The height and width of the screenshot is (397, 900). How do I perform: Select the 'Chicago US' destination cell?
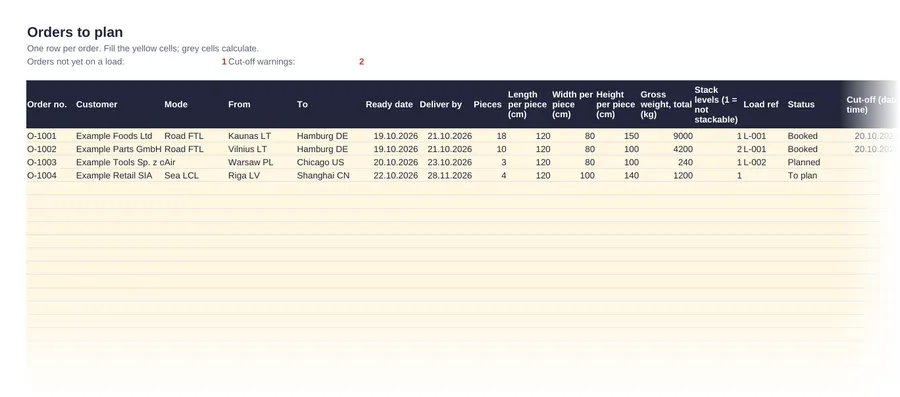coord(321,162)
